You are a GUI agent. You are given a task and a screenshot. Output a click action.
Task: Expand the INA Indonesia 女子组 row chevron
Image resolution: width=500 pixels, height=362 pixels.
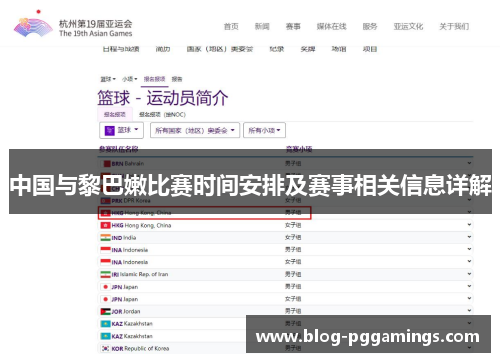point(469,261)
